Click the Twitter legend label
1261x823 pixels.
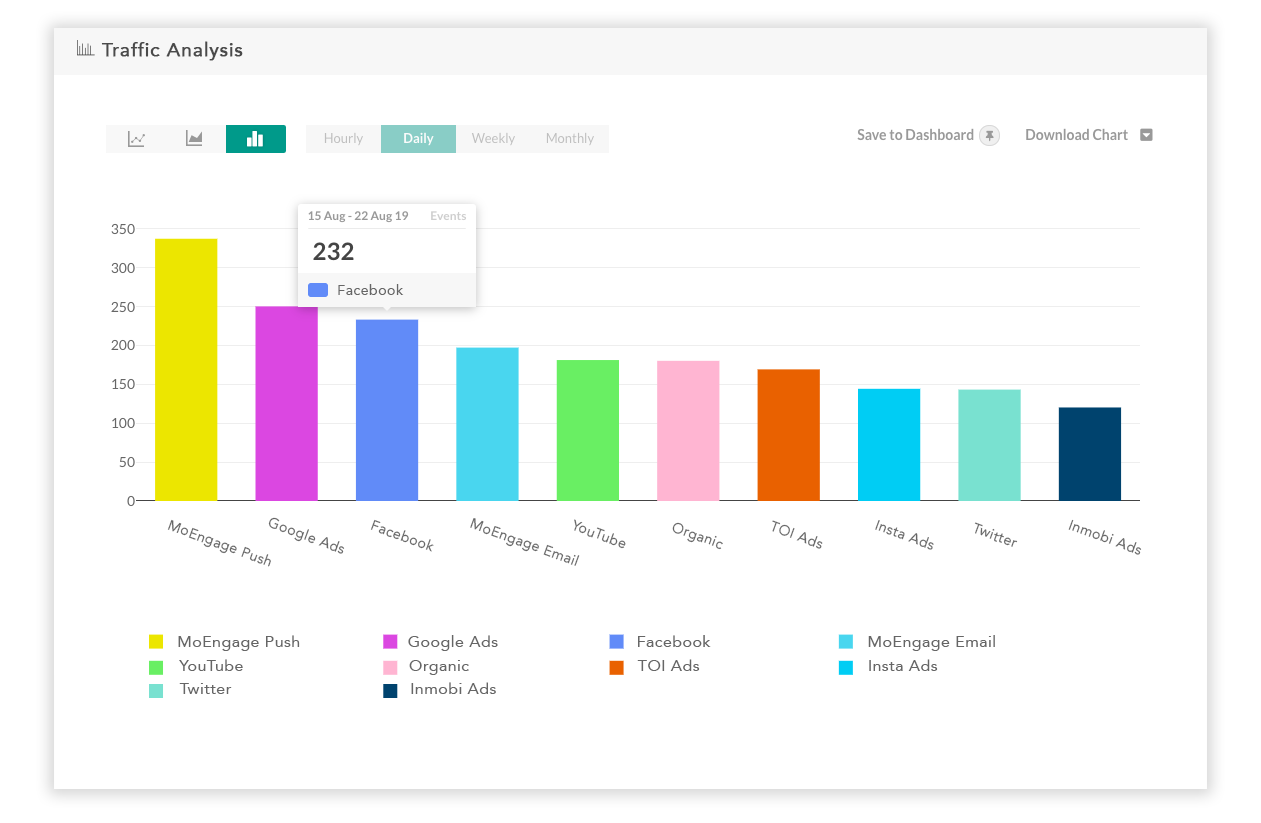click(205, 689)
